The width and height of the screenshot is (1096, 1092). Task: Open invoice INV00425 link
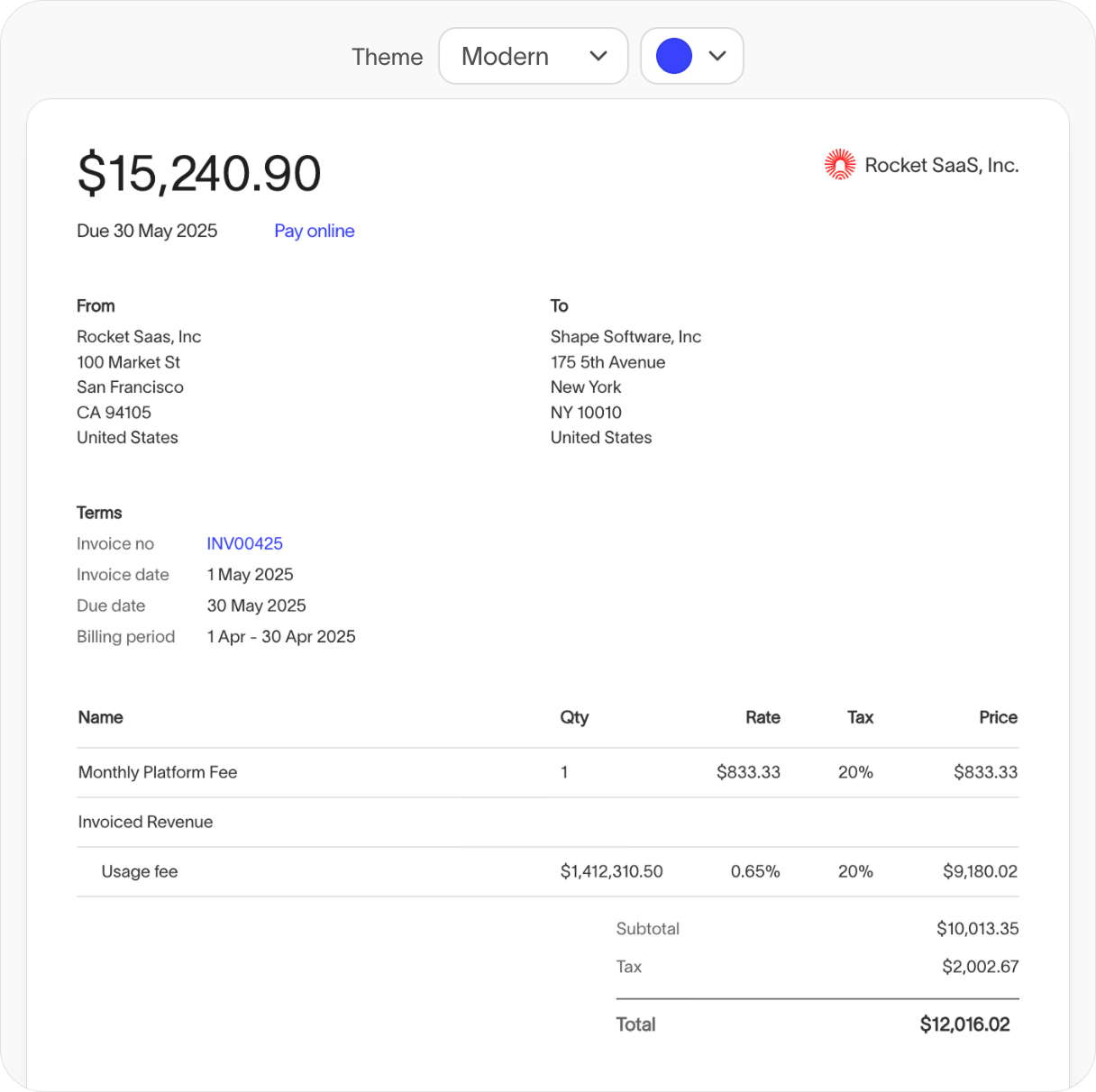pos(244,543)
